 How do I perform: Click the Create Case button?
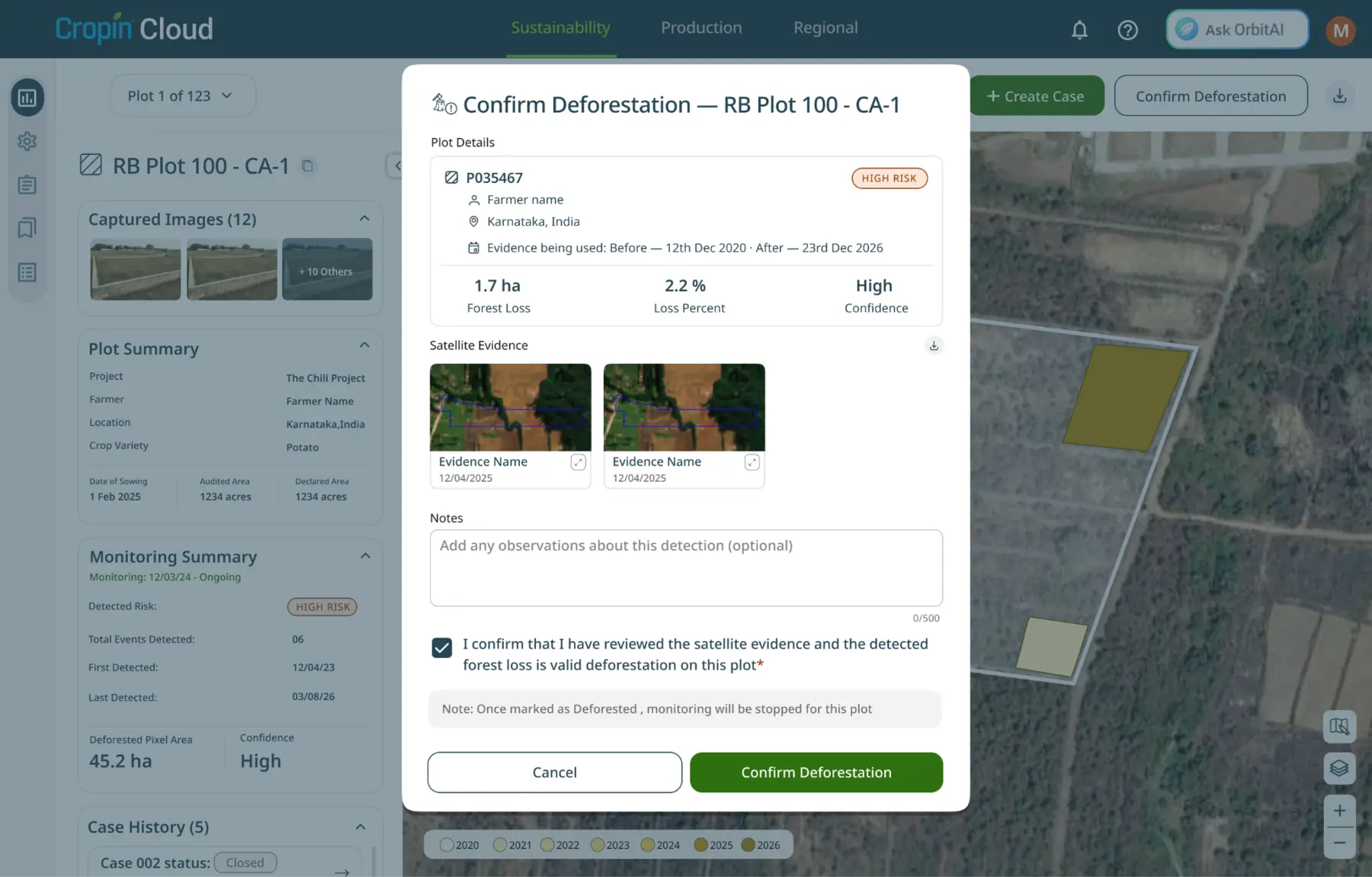pos(1037,96)
